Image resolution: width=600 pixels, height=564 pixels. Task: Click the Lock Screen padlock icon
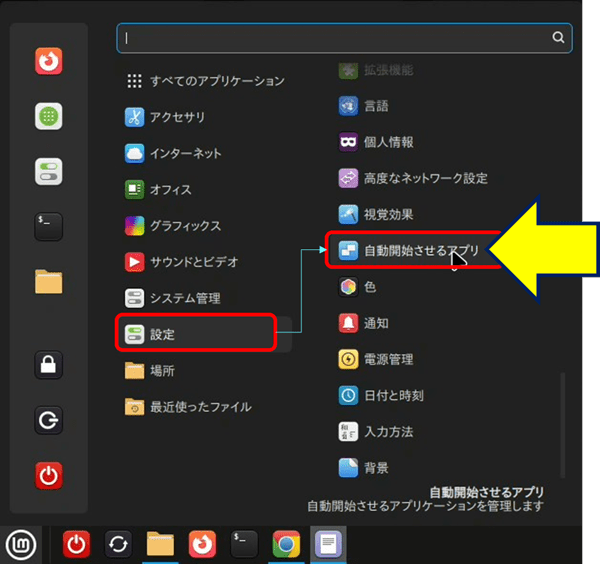[x=49, y=365]
